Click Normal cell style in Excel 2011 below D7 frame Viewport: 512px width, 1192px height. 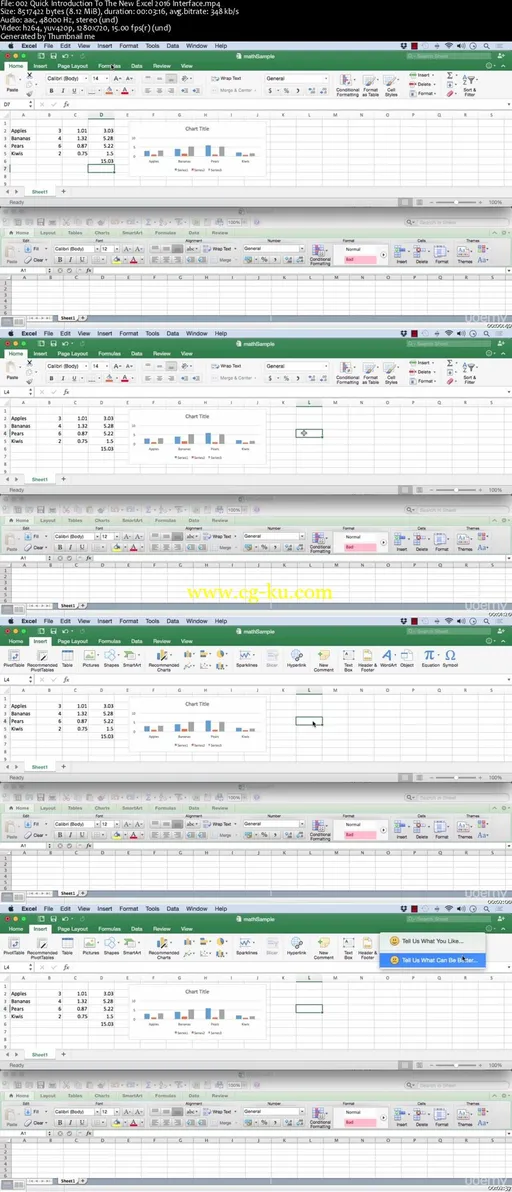[360, 249]
